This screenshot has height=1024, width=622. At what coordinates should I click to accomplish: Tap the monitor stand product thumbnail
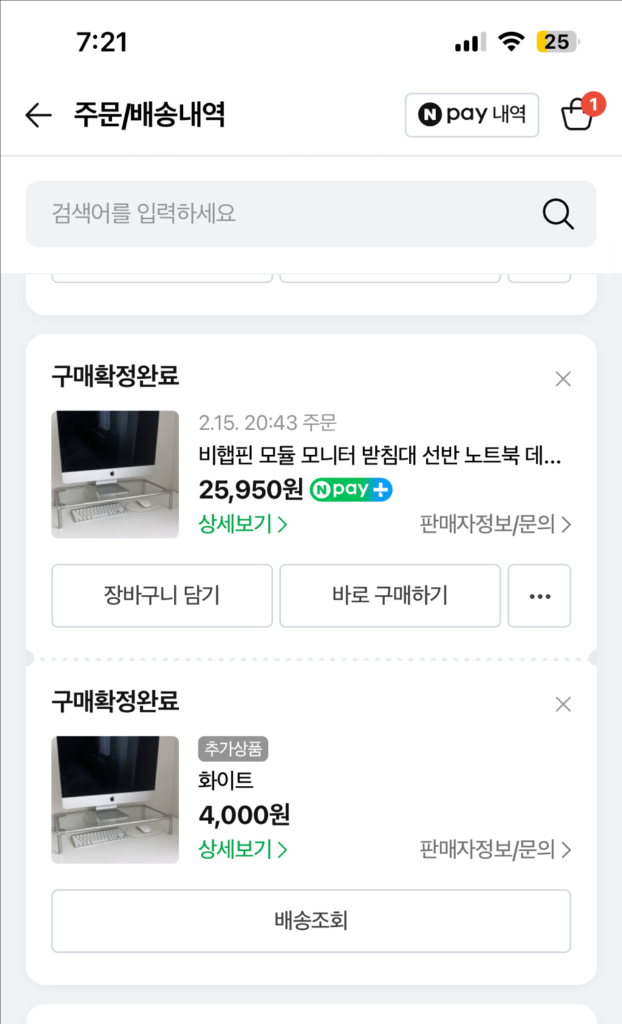pos(115,474)
